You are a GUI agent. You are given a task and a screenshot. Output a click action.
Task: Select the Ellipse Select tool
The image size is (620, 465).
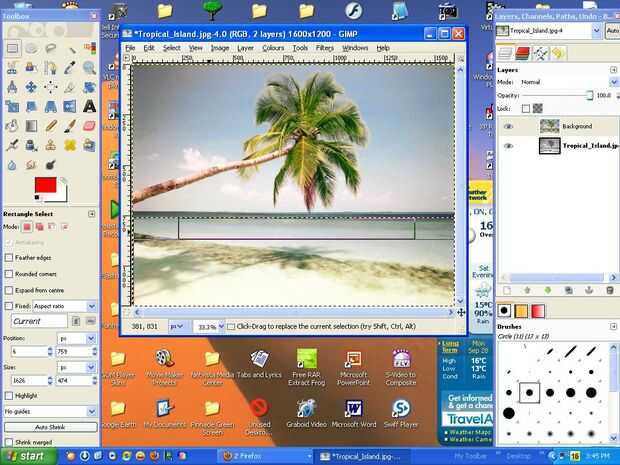(x=32, y=49)
